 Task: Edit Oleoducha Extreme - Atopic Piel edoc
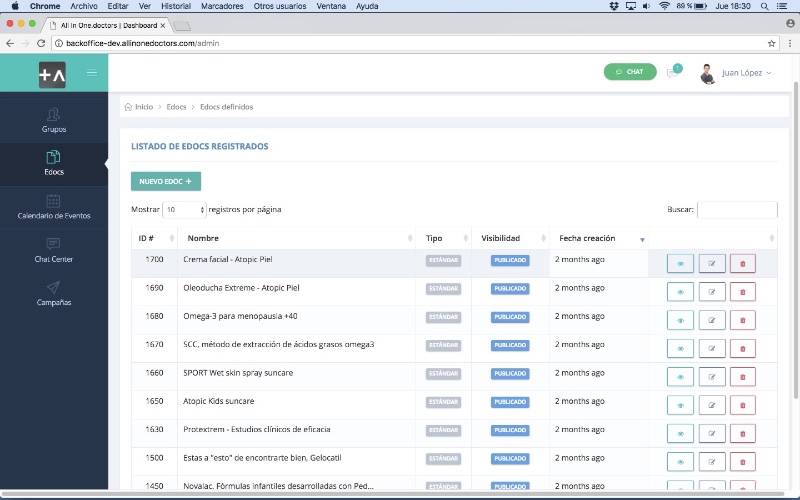click(x=712, y=292)
